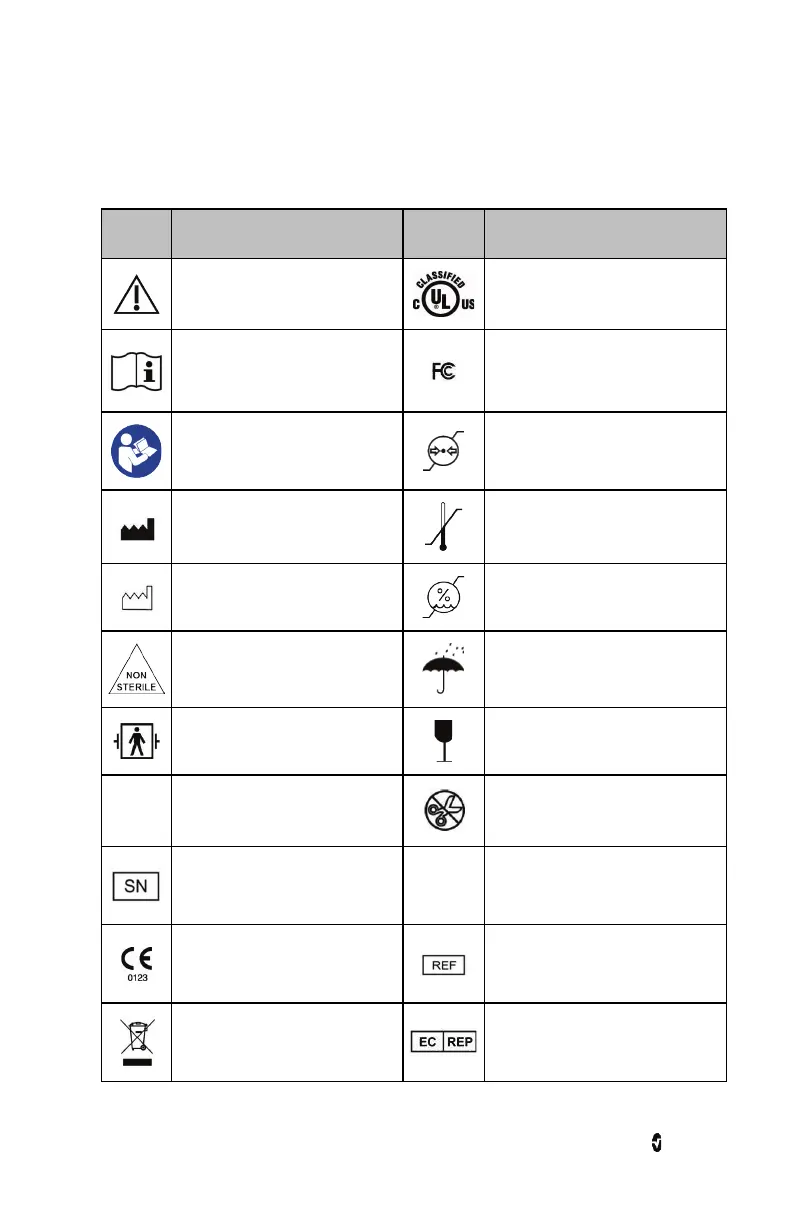
Task: Select the consult instructions booklet icon
Action: [136, 372]
